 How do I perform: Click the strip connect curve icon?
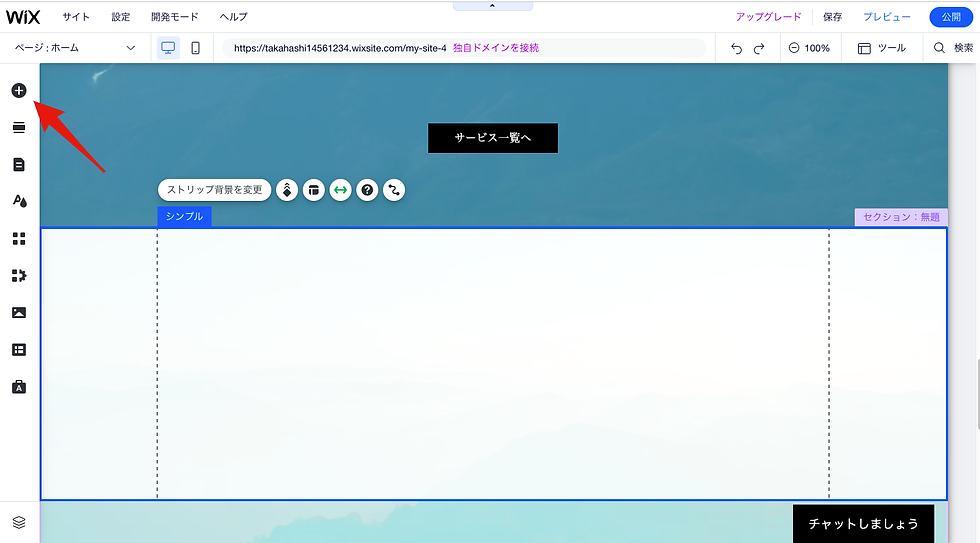[x=394, y=190]
